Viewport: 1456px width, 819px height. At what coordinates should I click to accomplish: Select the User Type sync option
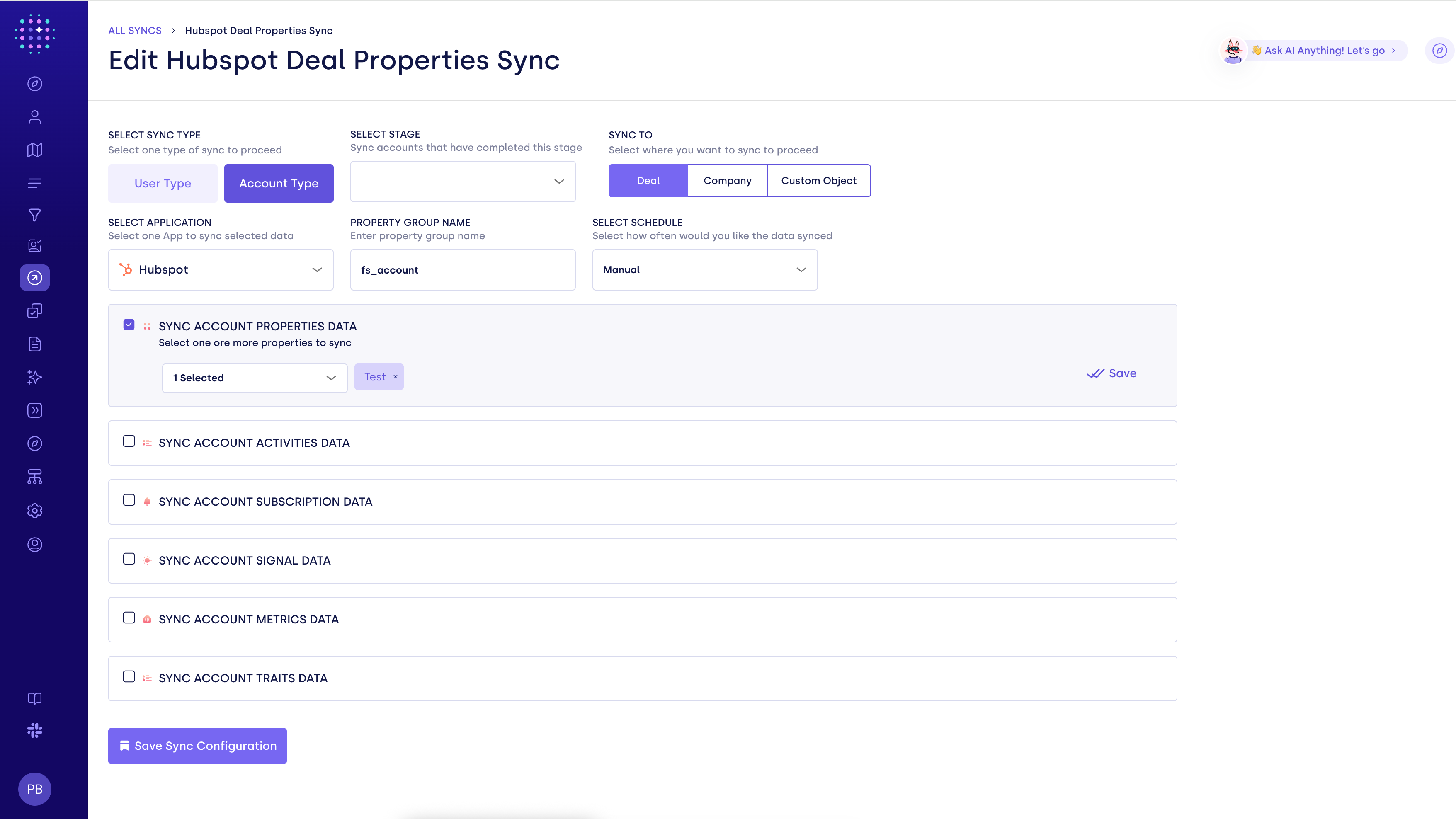(163, 183)
